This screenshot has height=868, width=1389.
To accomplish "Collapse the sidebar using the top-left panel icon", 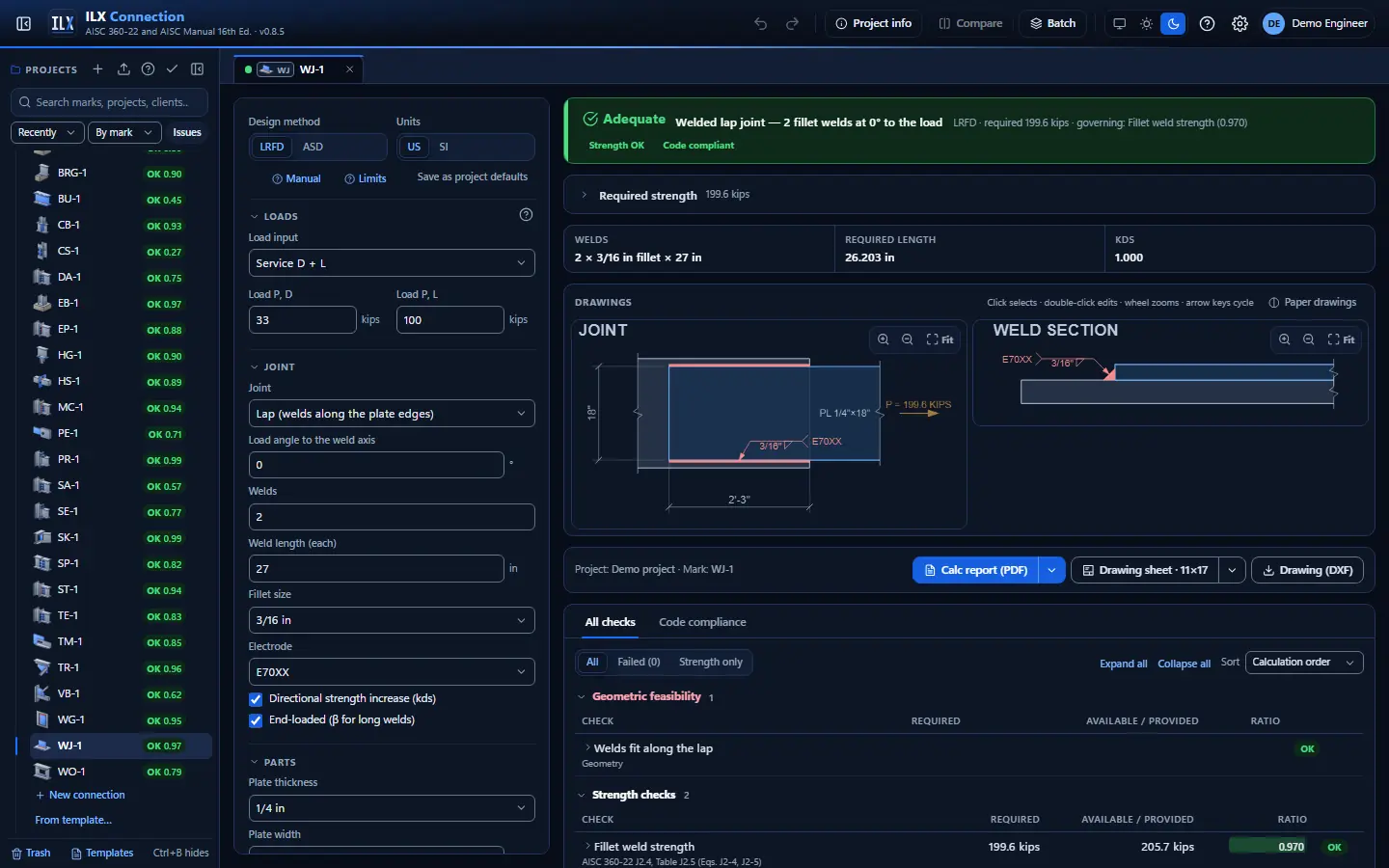I will pyautogui.click(x=24, y=23).
